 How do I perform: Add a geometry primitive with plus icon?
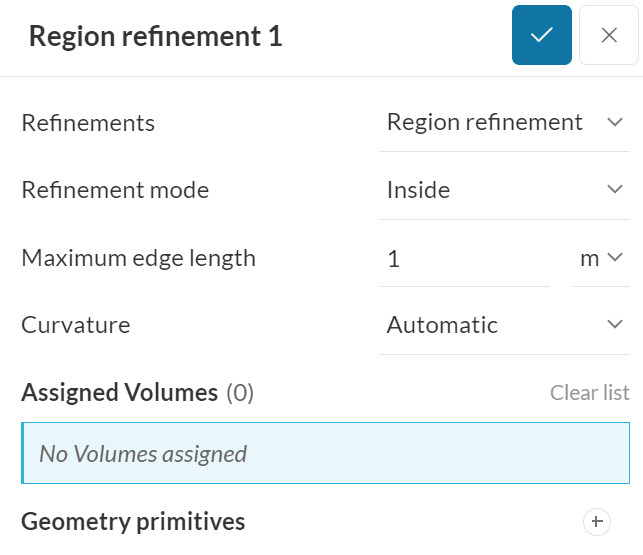(x=596, y=521)
